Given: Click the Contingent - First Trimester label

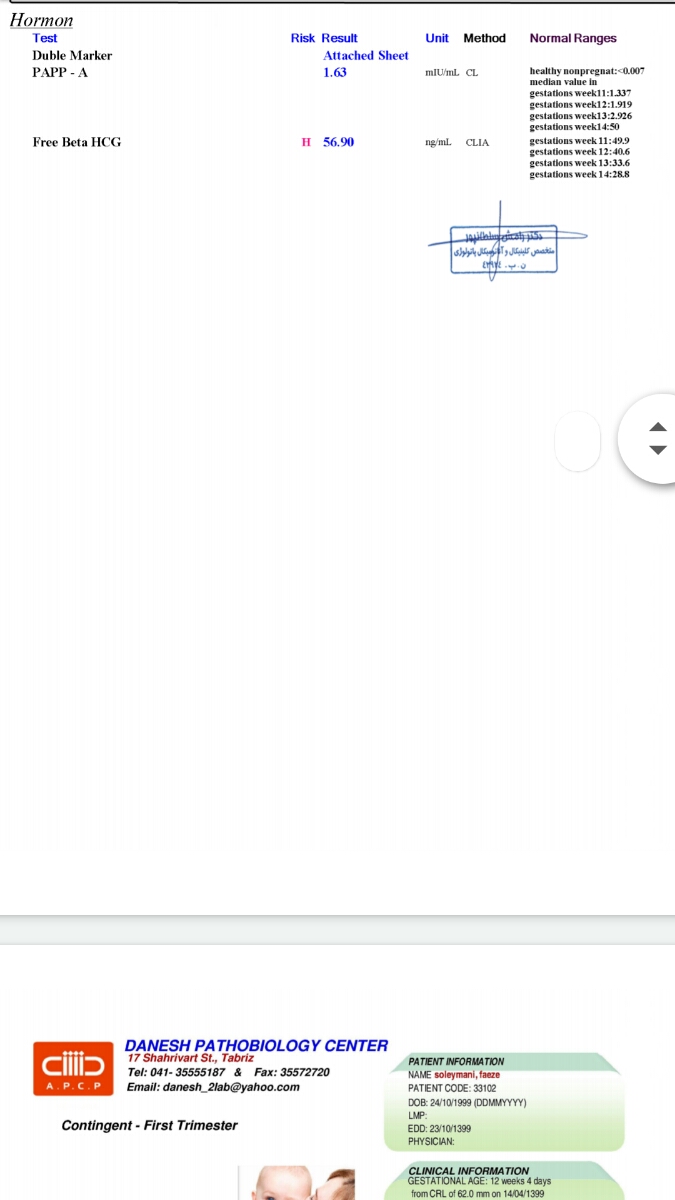Looking at the screenshot, I should [x=150, y=1125].
